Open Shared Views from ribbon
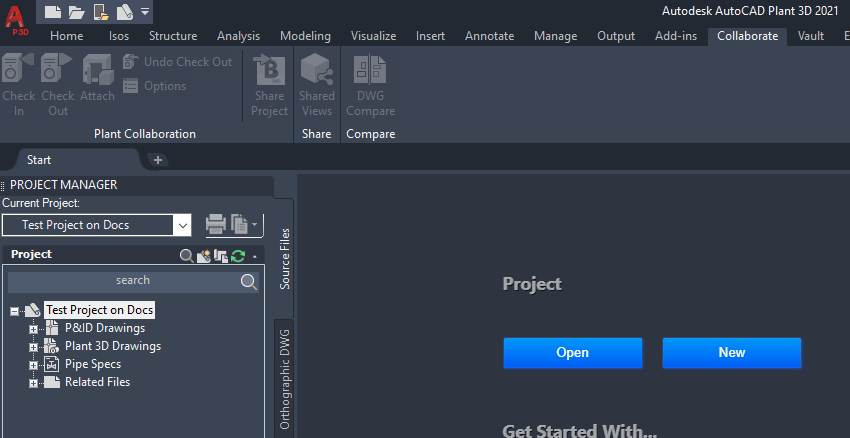The height and width of the screenshot is (438, 850). click(317, 85)
